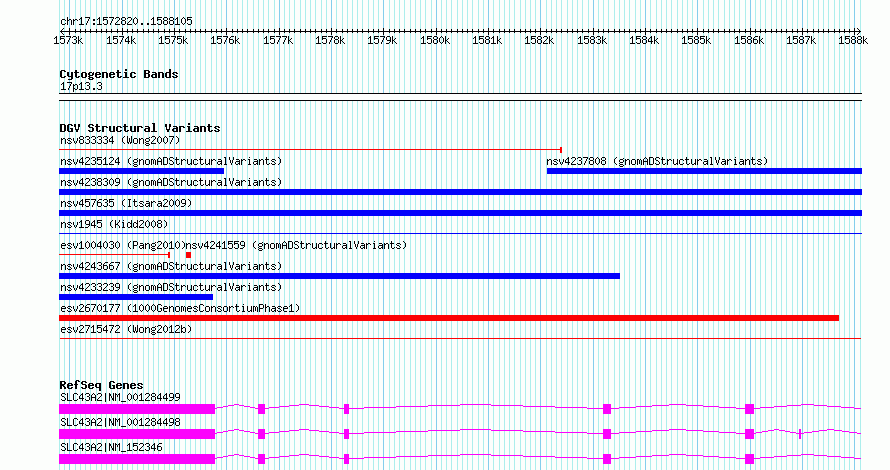Select the 1576k ruler tick label
Image resolution: width=890 pixels, height=470 pixels.
click(225, 40)
